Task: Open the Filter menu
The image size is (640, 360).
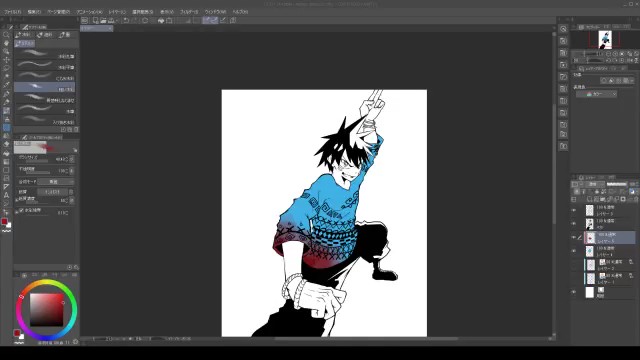Action: tap(189, 12)
